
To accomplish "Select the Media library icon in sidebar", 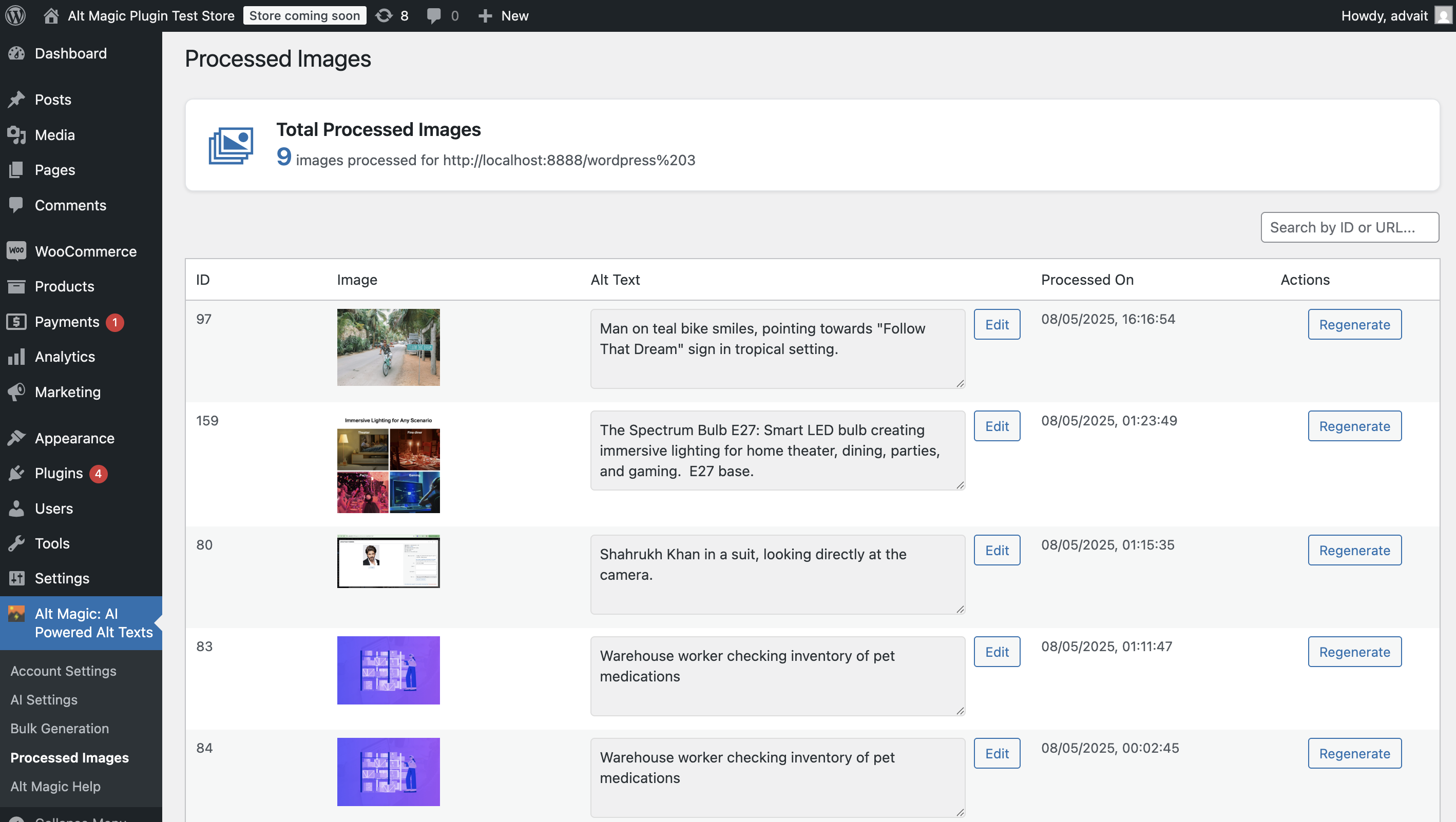I will (x=16, y=135).
